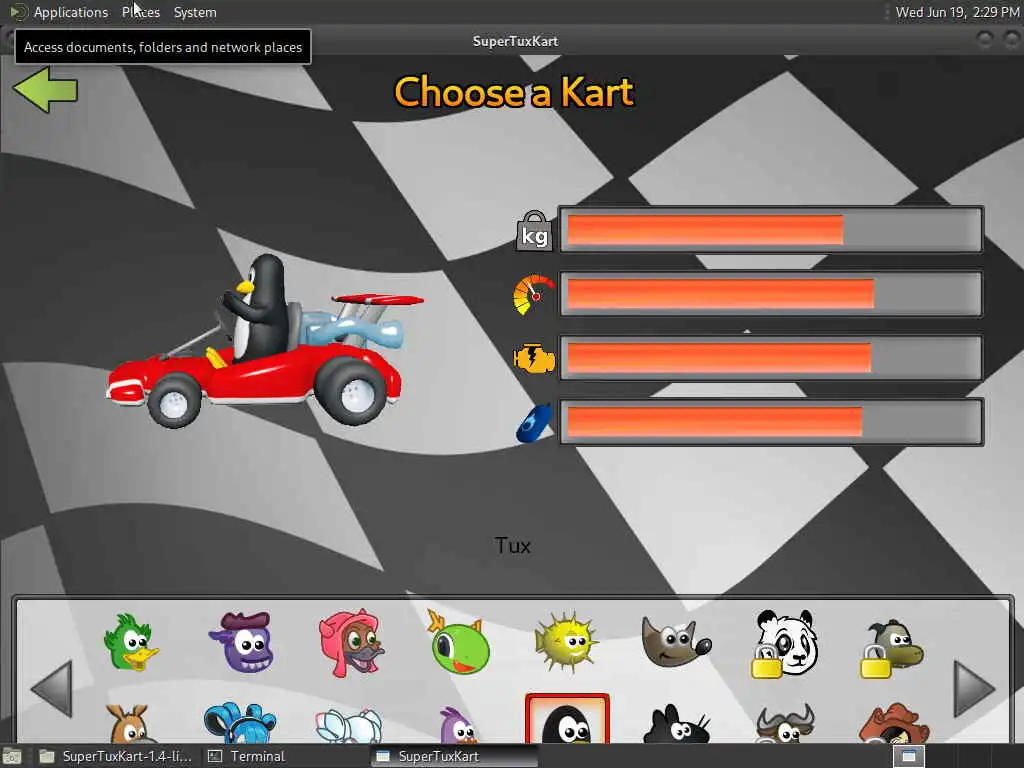Screen dimensions: 1024x768
Task: Click the maximum speed stat bar
Action: (x=771, y=294)
